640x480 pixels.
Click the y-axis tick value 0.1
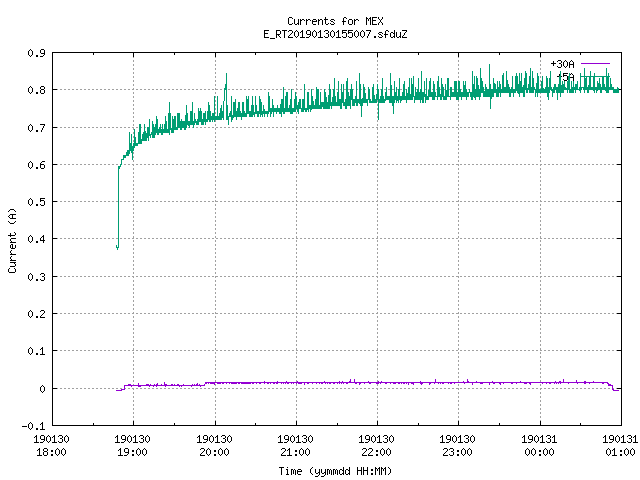pyautogui.click(x=36, y=351)
